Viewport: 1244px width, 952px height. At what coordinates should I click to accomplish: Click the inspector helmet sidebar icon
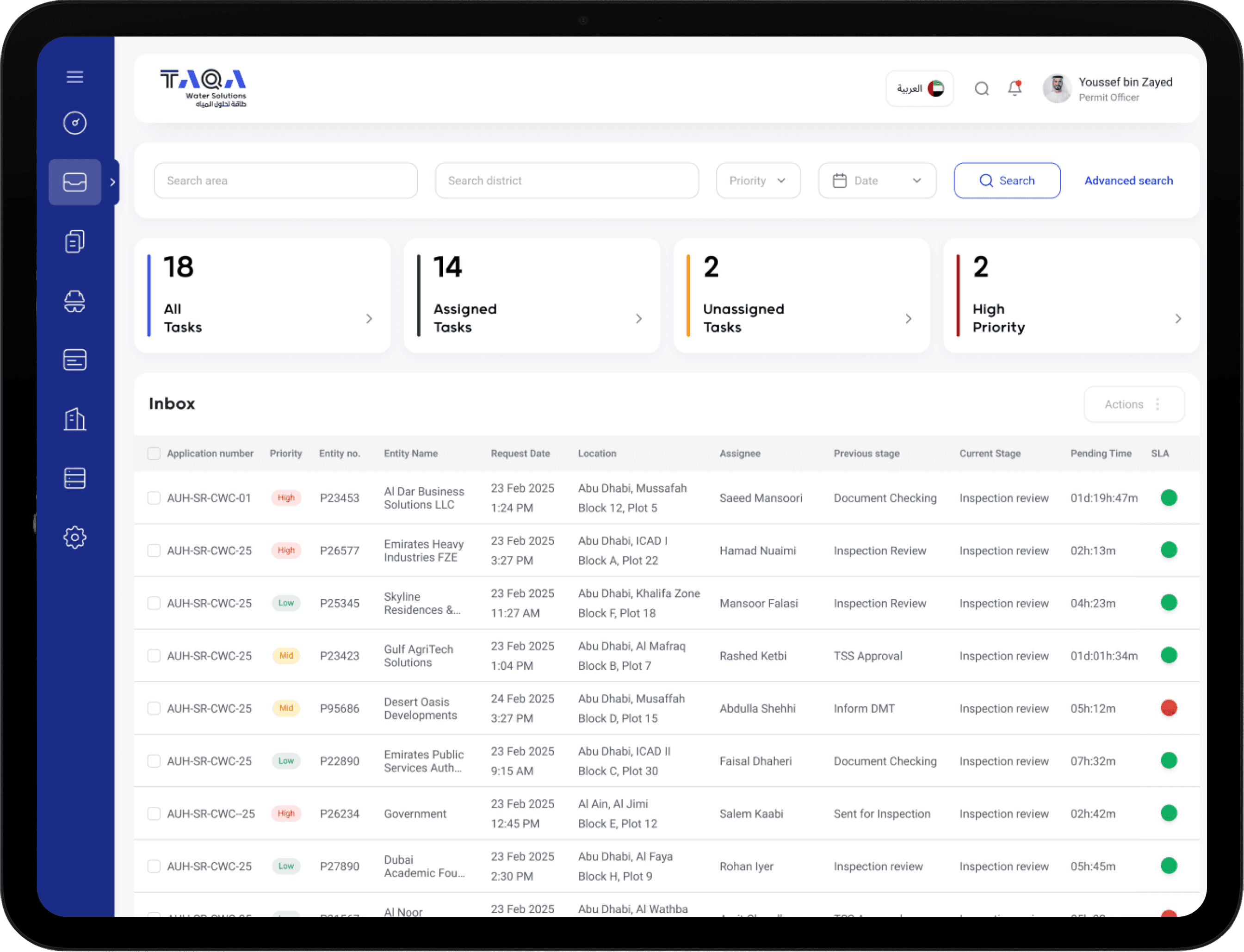coord(75,301)
